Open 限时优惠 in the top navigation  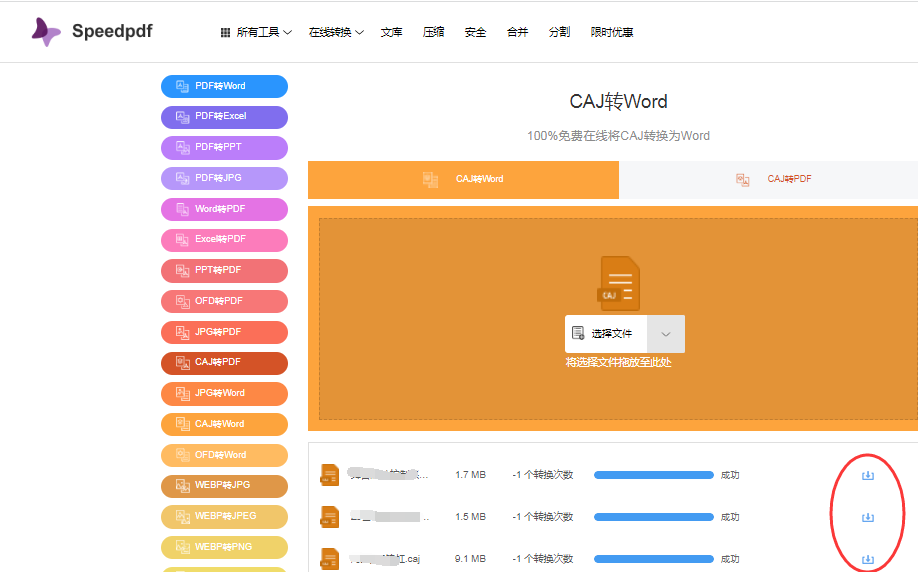(x=612, y=32)
